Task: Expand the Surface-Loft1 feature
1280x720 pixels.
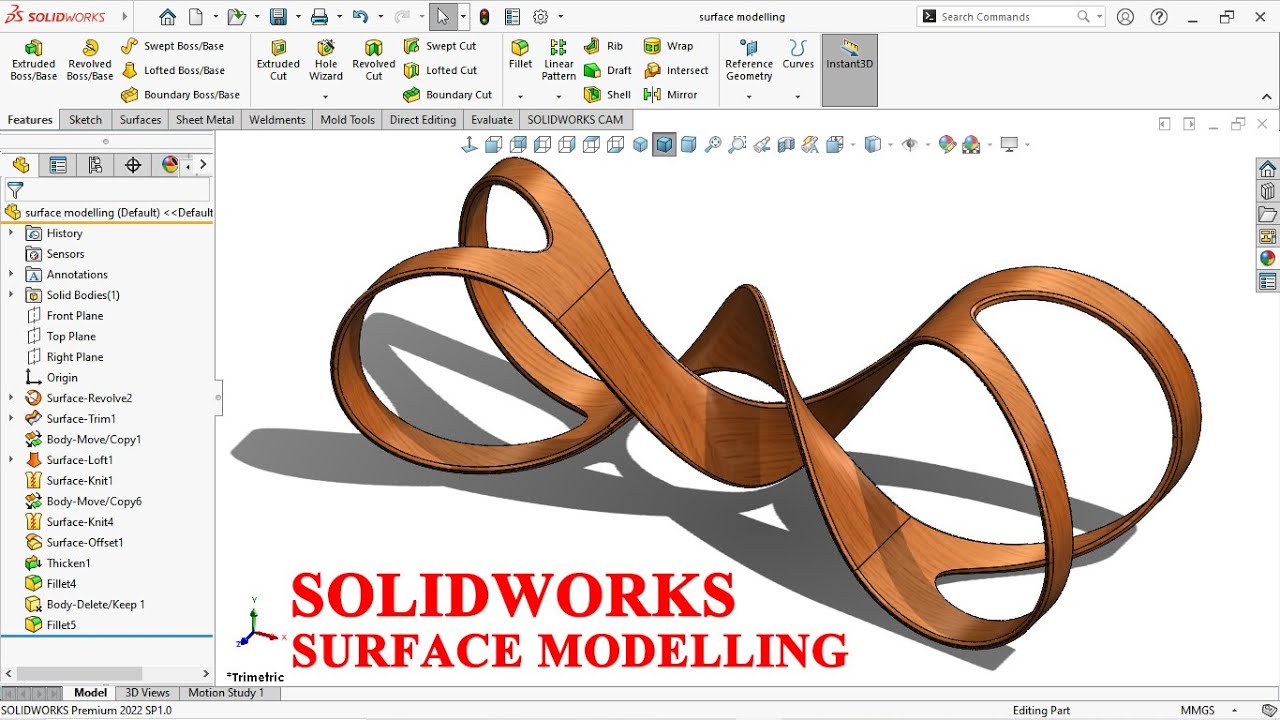Action: (11, 460)
